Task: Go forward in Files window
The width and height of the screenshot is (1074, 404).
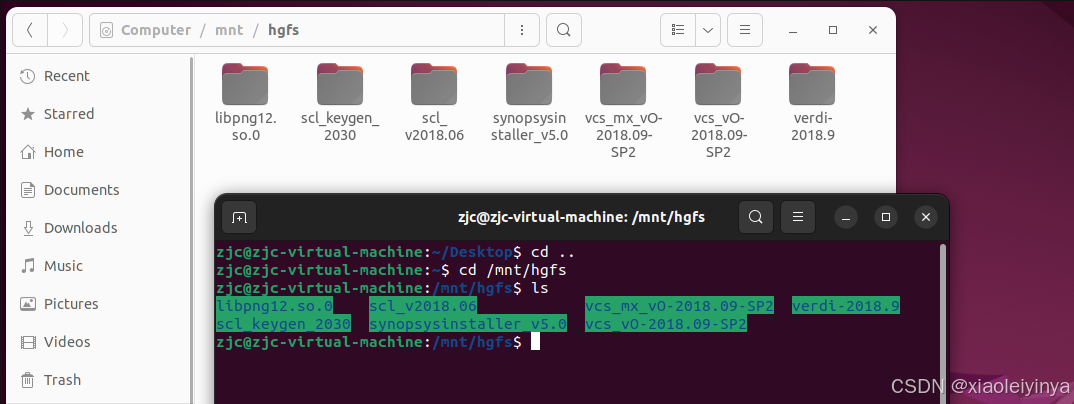Action: point(65,30)
